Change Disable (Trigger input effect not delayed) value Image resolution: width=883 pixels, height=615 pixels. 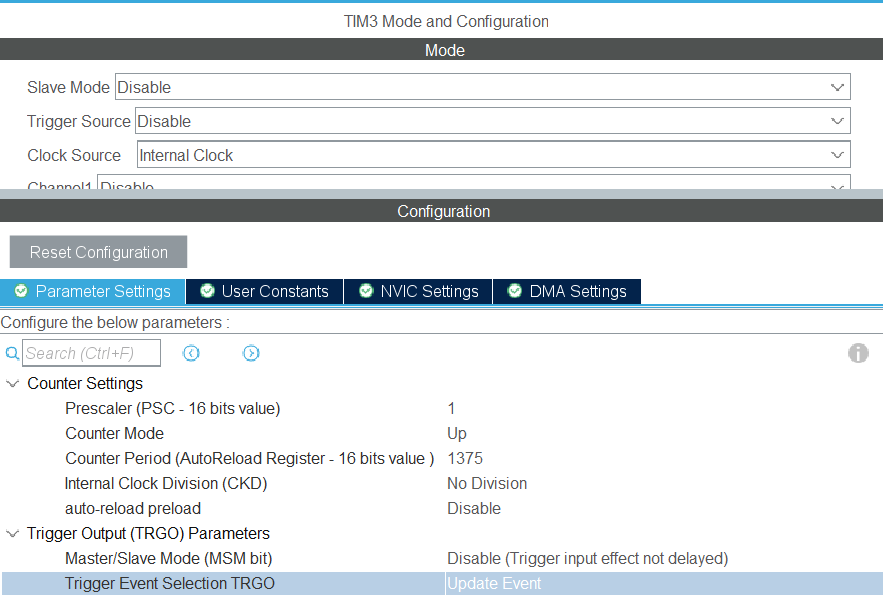click(587, 558)
